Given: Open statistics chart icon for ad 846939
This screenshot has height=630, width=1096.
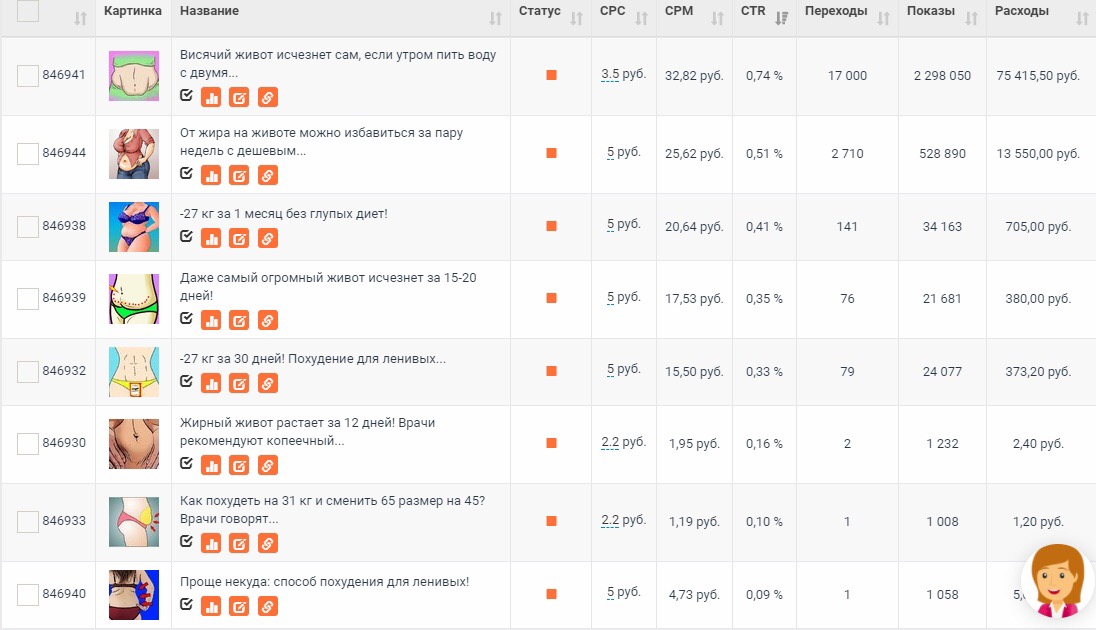Looking at the screenshot, I should pyautogui.click(x=211, y=320).
